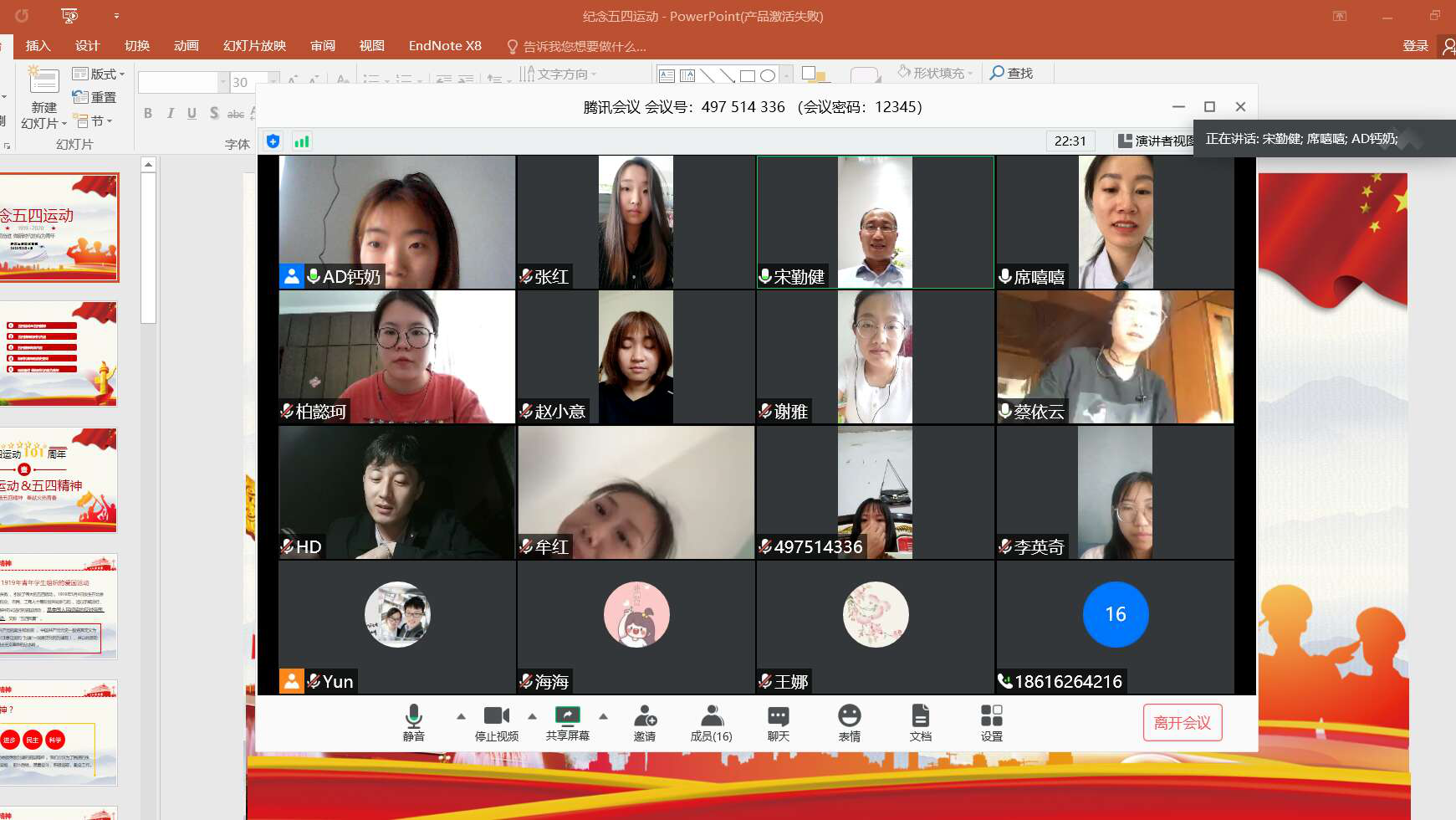Expand share screen options arrow
The height and width of the screenshot is (820, 1456).
click(603, 716)
